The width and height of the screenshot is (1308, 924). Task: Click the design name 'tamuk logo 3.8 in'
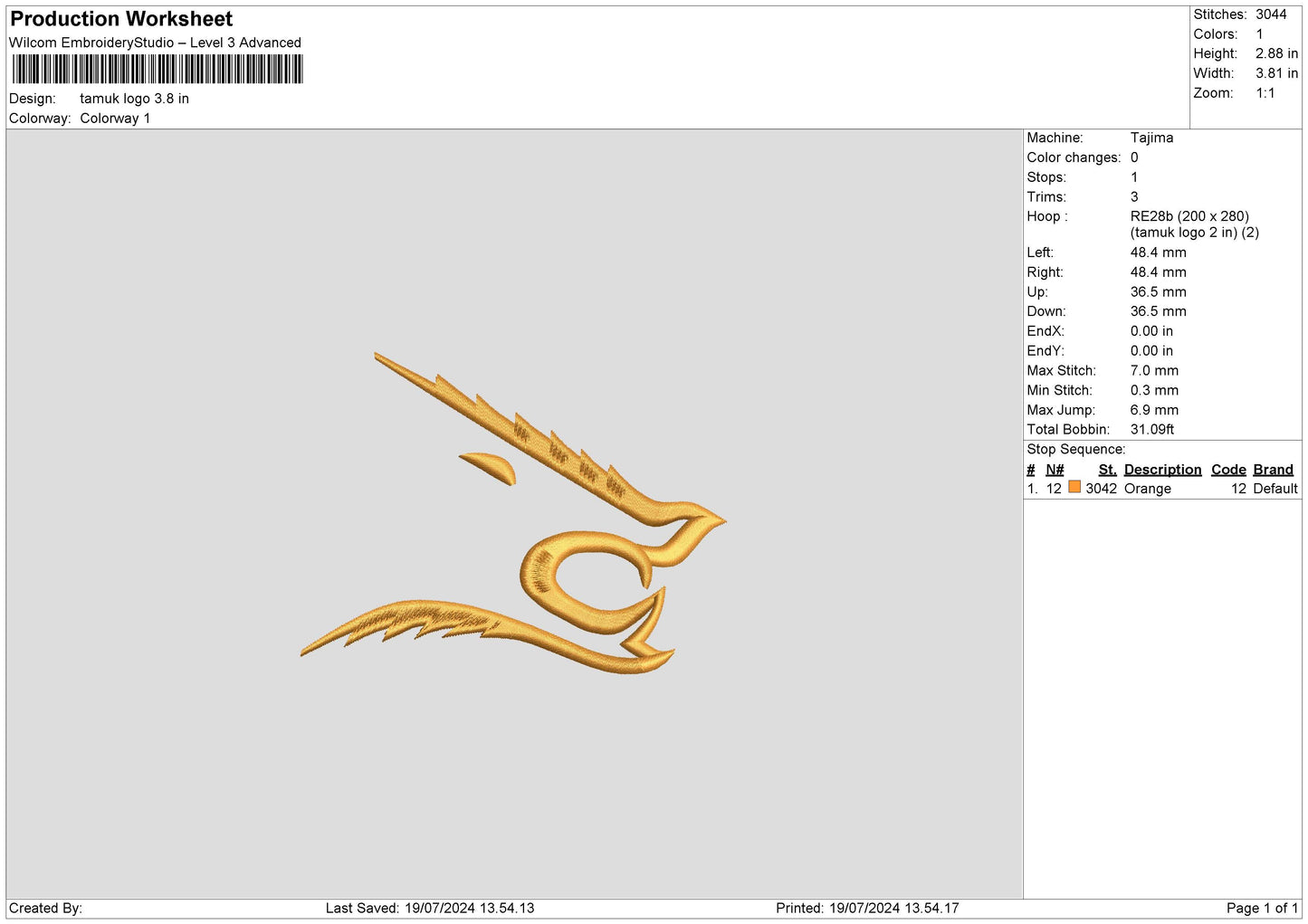tap(134, 99)
